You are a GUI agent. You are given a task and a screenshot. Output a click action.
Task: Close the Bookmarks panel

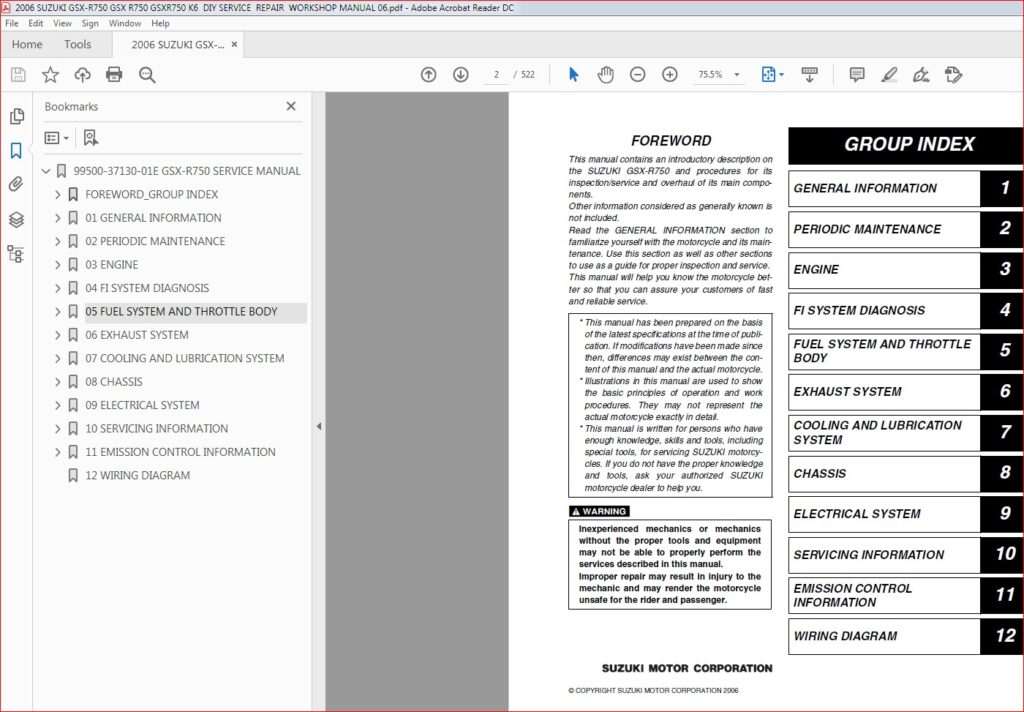[x=291, y=106]
